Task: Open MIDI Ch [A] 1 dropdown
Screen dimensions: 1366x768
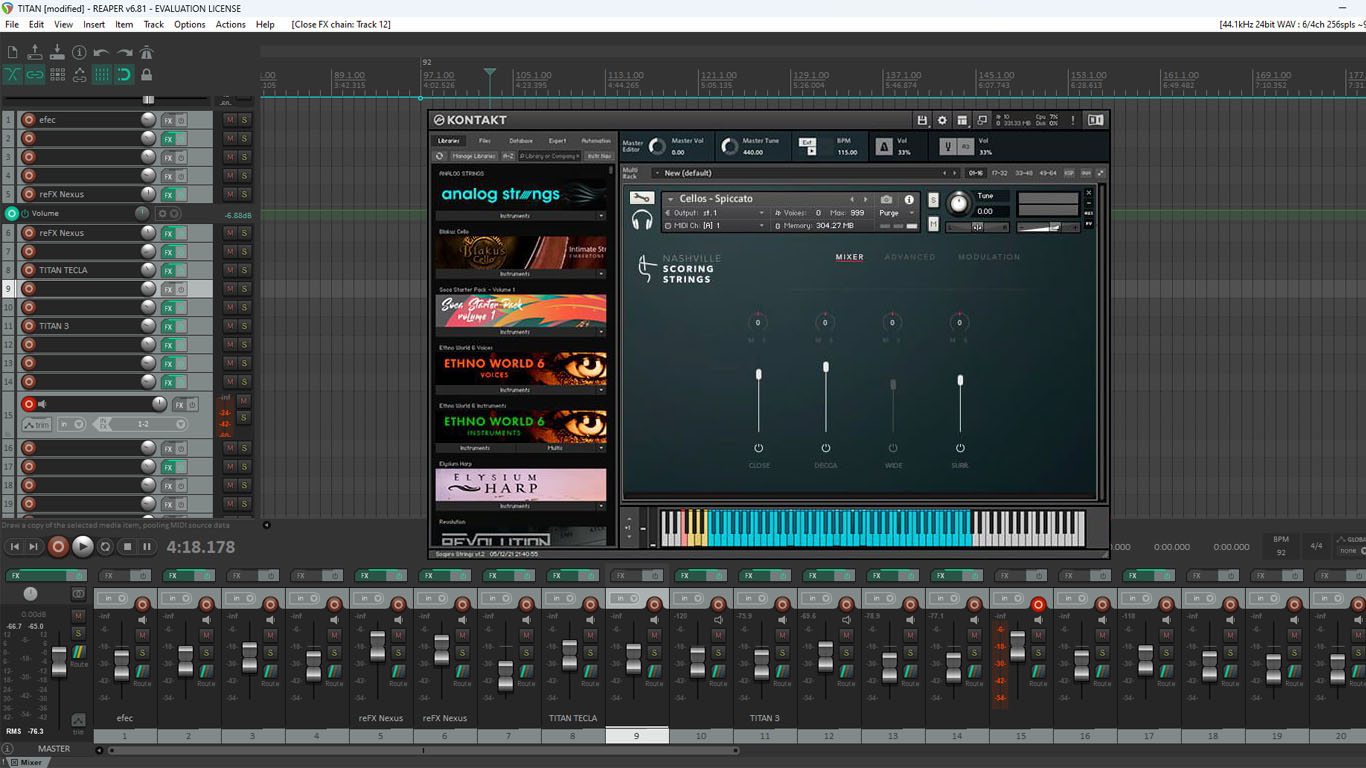Action: [x=715, y=226]
